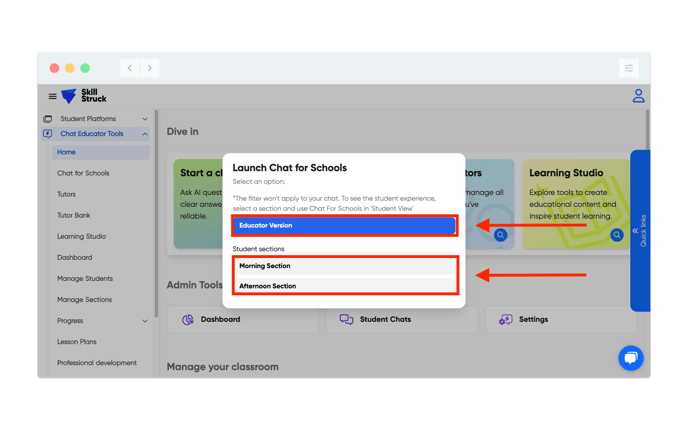Open the Admin Tools Settings button
This screenshot has width=688, height=430.
(561, 319)
